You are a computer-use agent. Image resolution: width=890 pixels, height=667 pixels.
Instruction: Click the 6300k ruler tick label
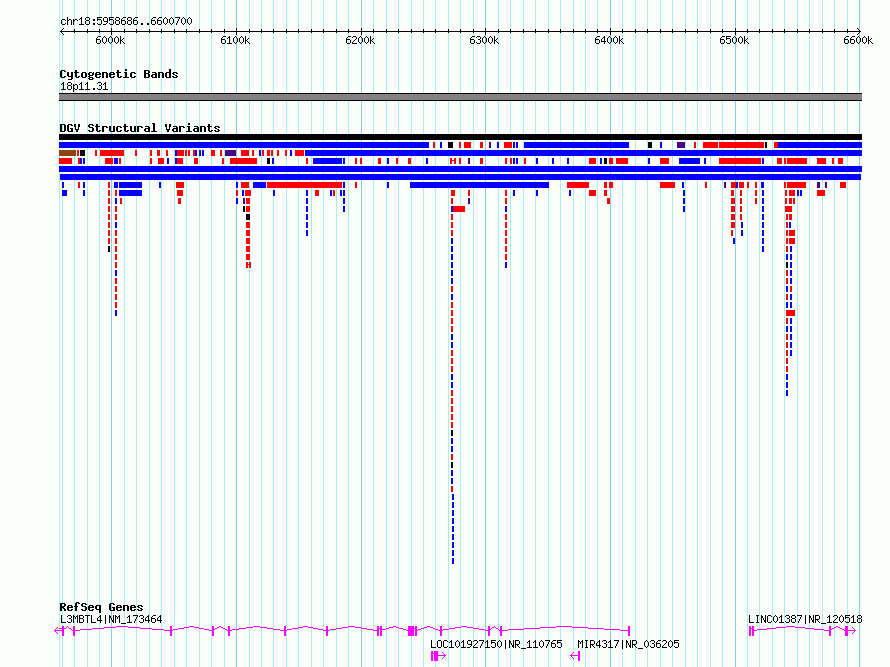(484, 40)
